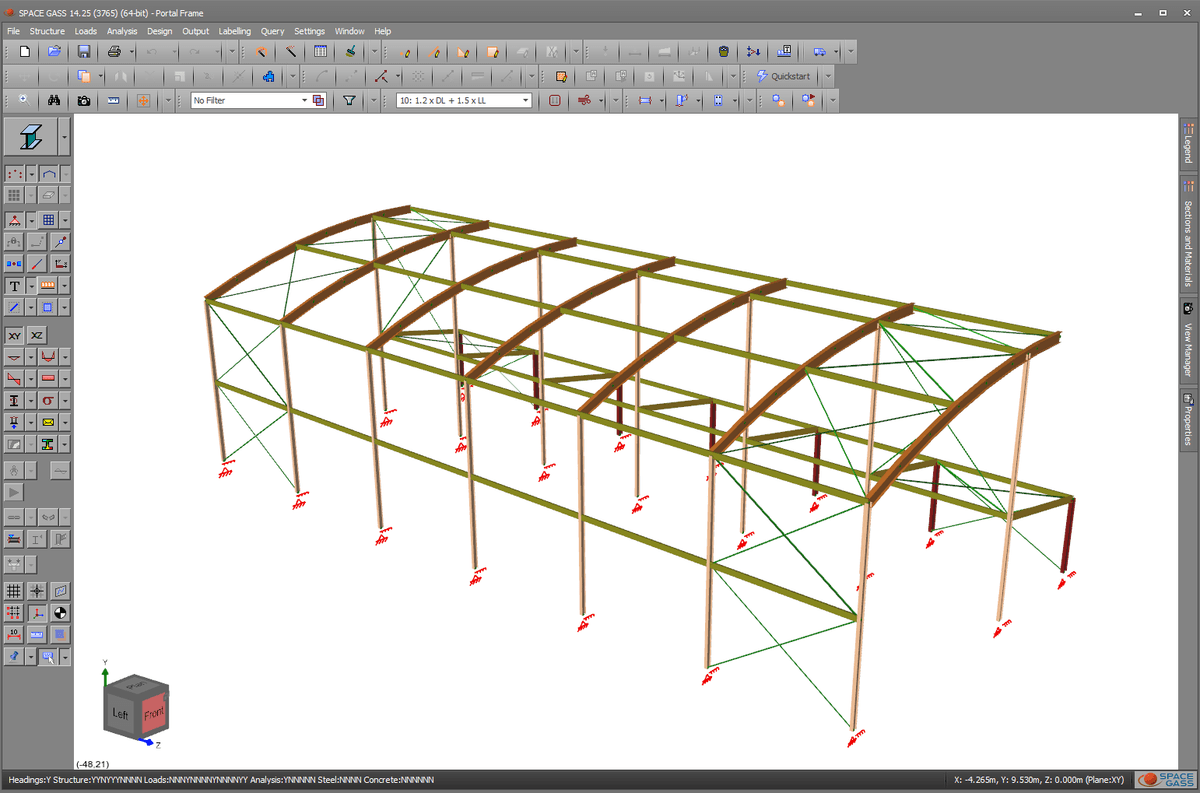Select the zoom magnifier tool

[24, 100]
